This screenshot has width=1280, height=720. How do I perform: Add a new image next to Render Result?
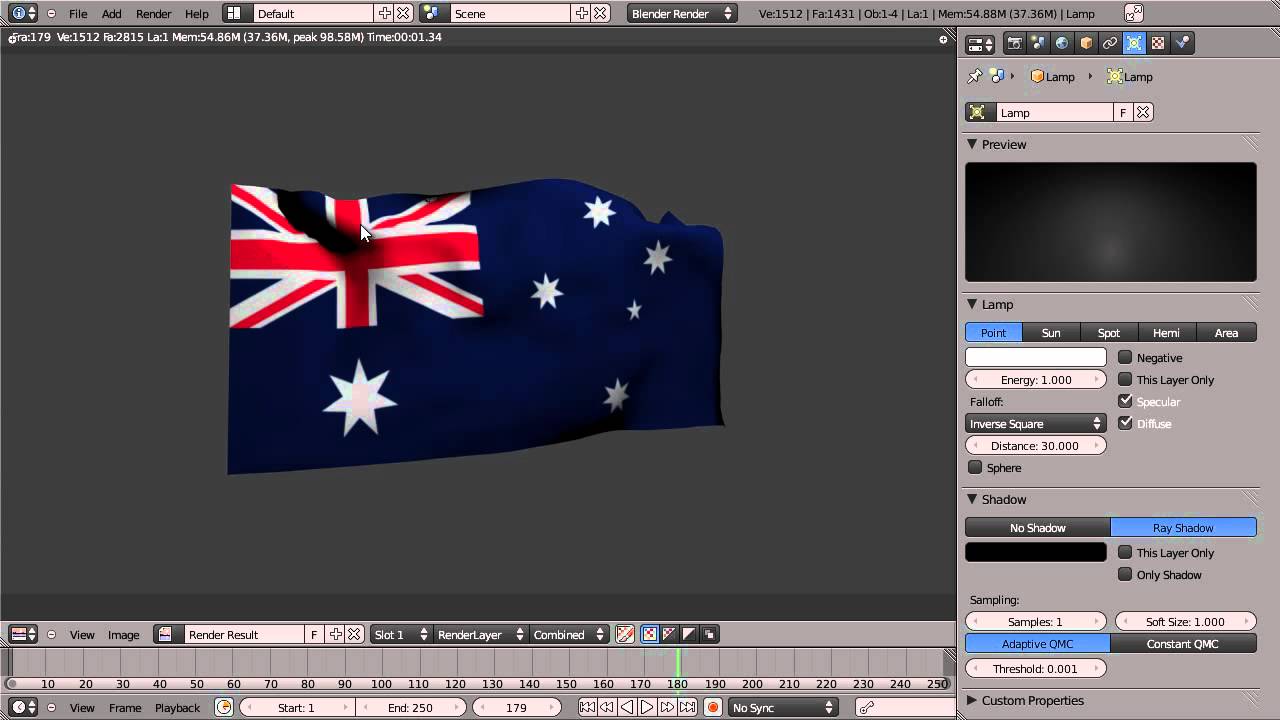coord(336,634)
